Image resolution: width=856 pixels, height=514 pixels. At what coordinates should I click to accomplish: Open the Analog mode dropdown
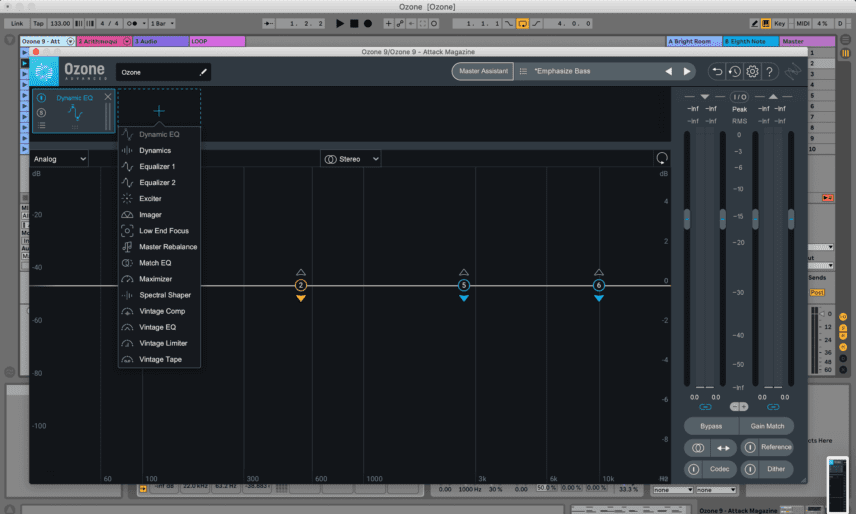tap(60, 159)
